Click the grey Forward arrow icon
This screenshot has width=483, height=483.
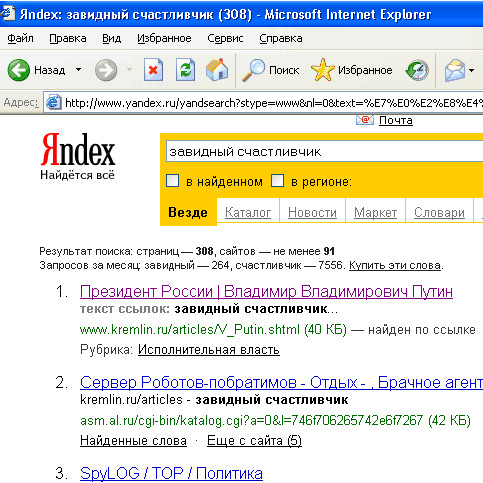(106, 70)
